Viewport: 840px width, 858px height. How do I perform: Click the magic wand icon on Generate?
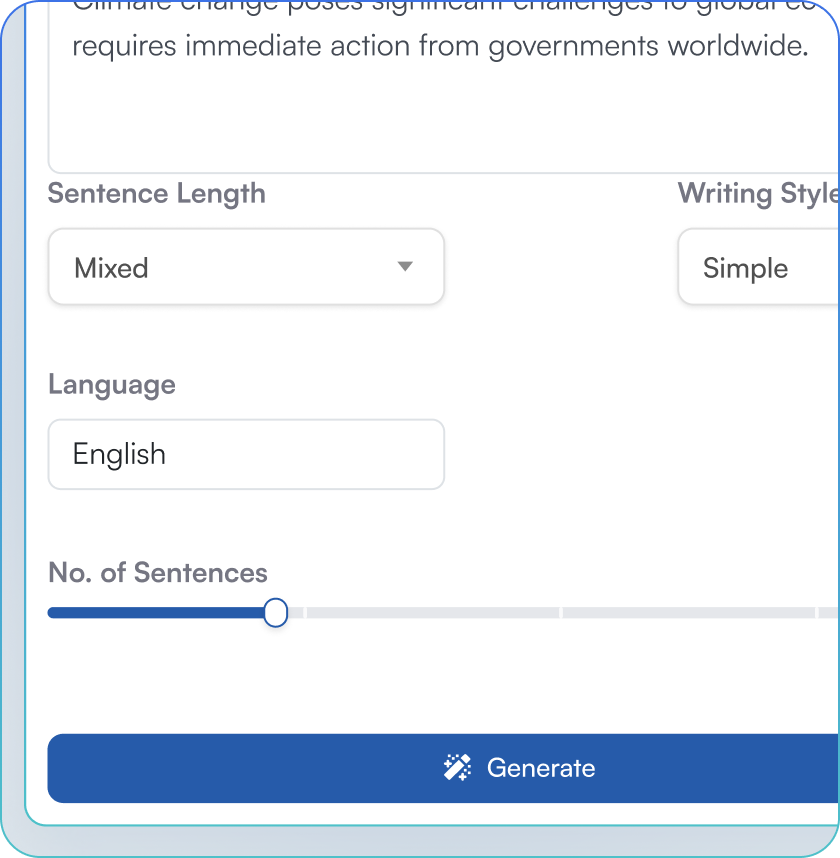[457, 768]
